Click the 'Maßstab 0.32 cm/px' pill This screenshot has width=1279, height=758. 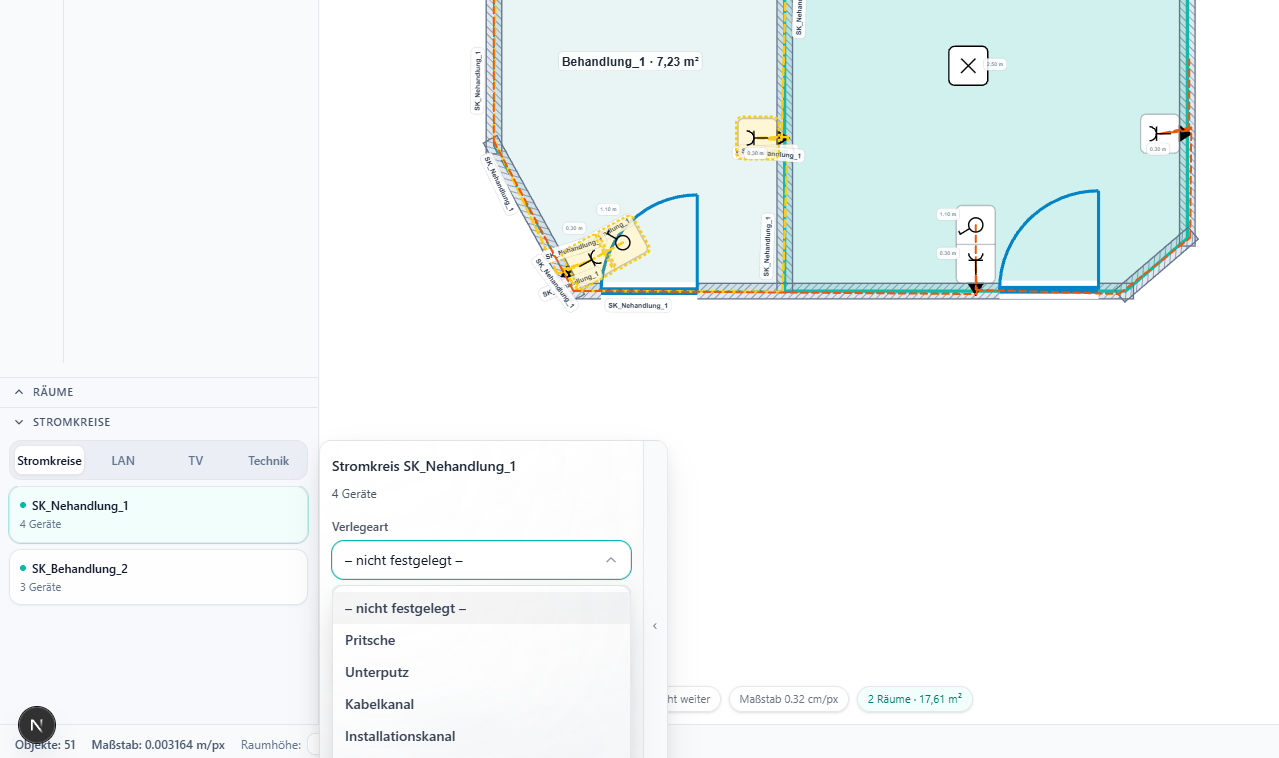tap(789, 699)
